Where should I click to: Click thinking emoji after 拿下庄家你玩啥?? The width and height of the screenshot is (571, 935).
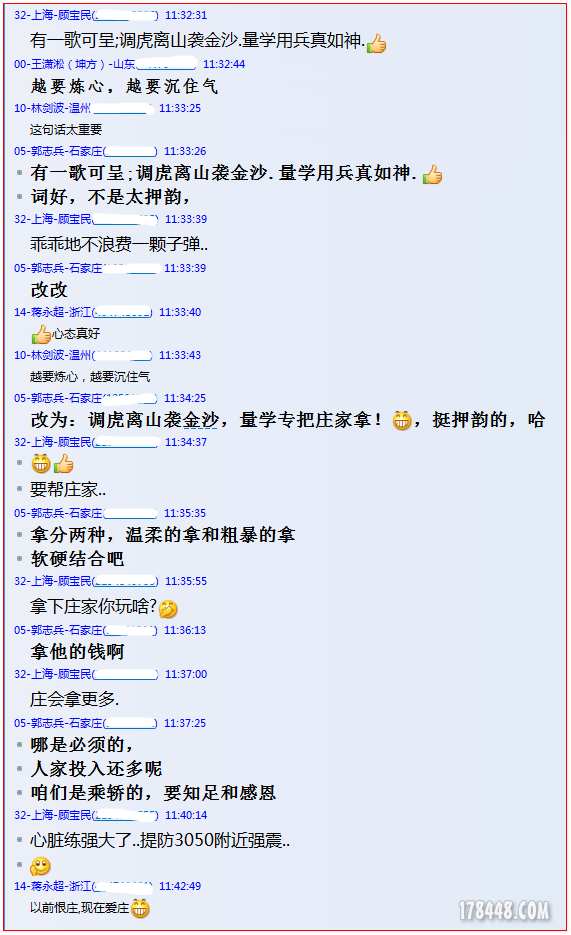(168, 609)
